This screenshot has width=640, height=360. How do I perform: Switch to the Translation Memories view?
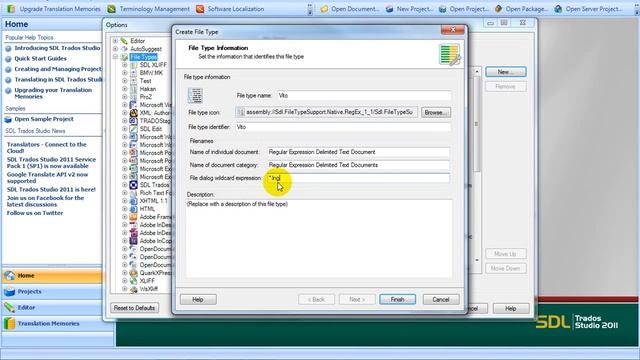[x=52, y=323]
